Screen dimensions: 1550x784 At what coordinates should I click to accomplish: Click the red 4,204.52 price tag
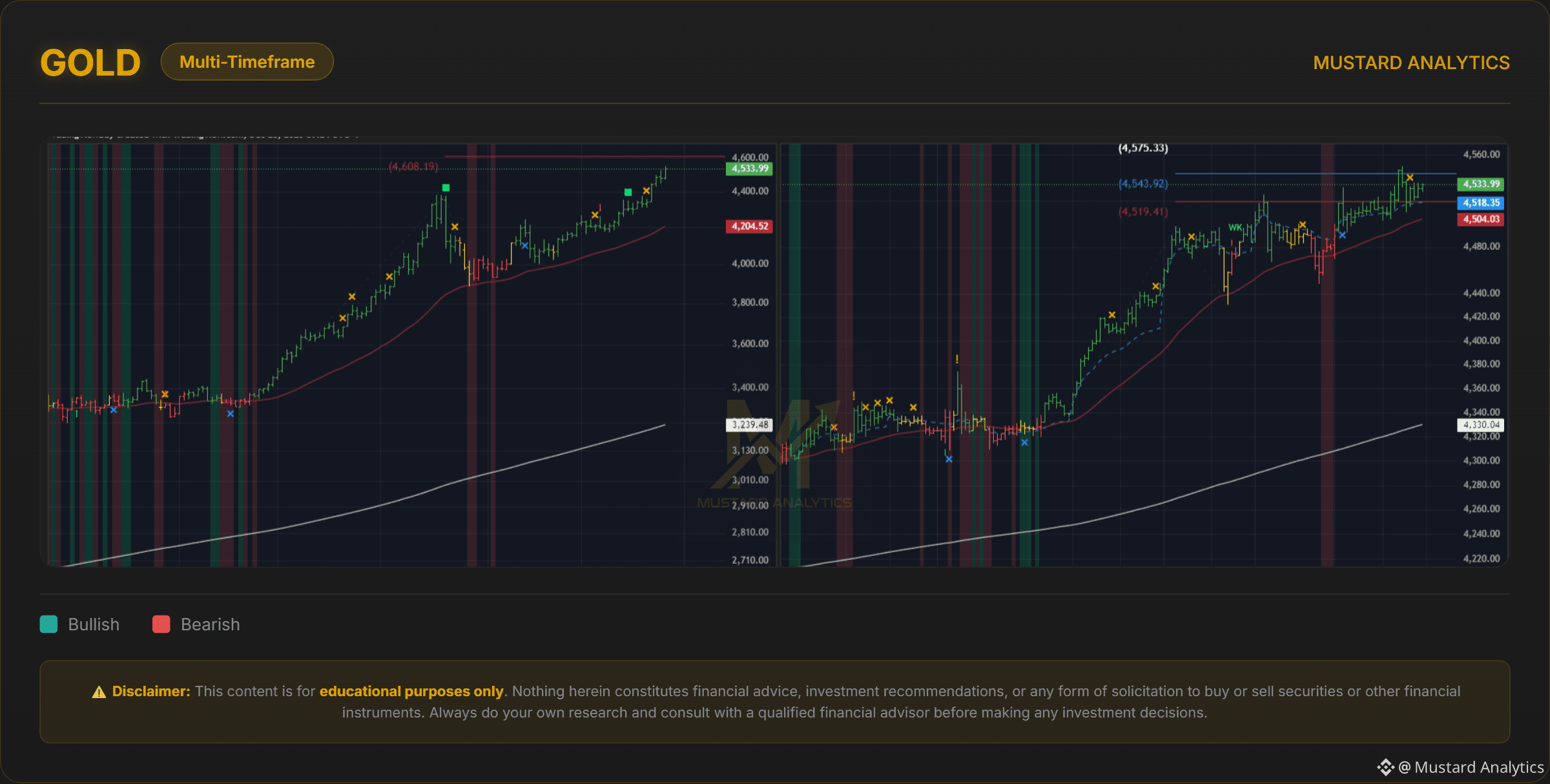coord(749,226)
